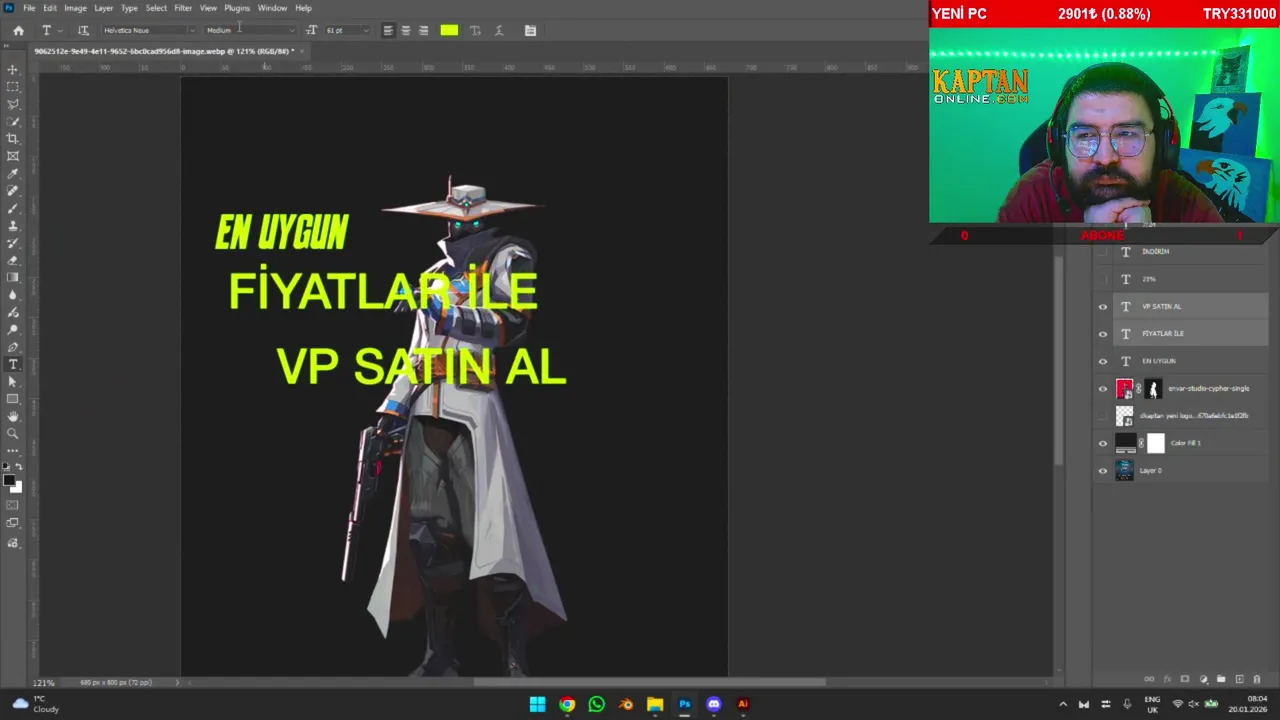Image resolution: width=1280 pixels, height=720 pixels.
Task: Open the Type tool preset picker arrow
Action: tap(60, 30)
